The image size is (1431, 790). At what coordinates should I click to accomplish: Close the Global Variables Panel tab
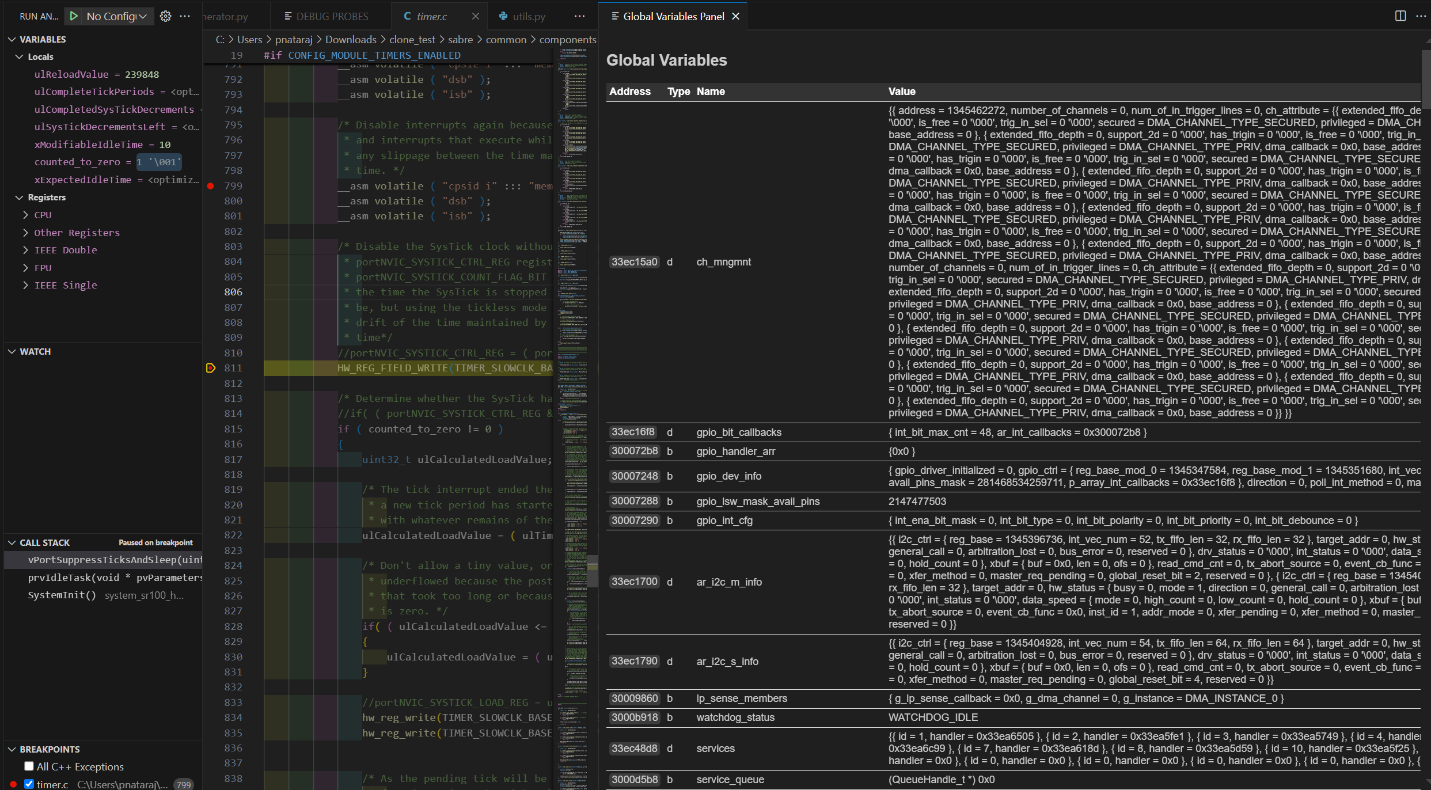coord(736,16)
